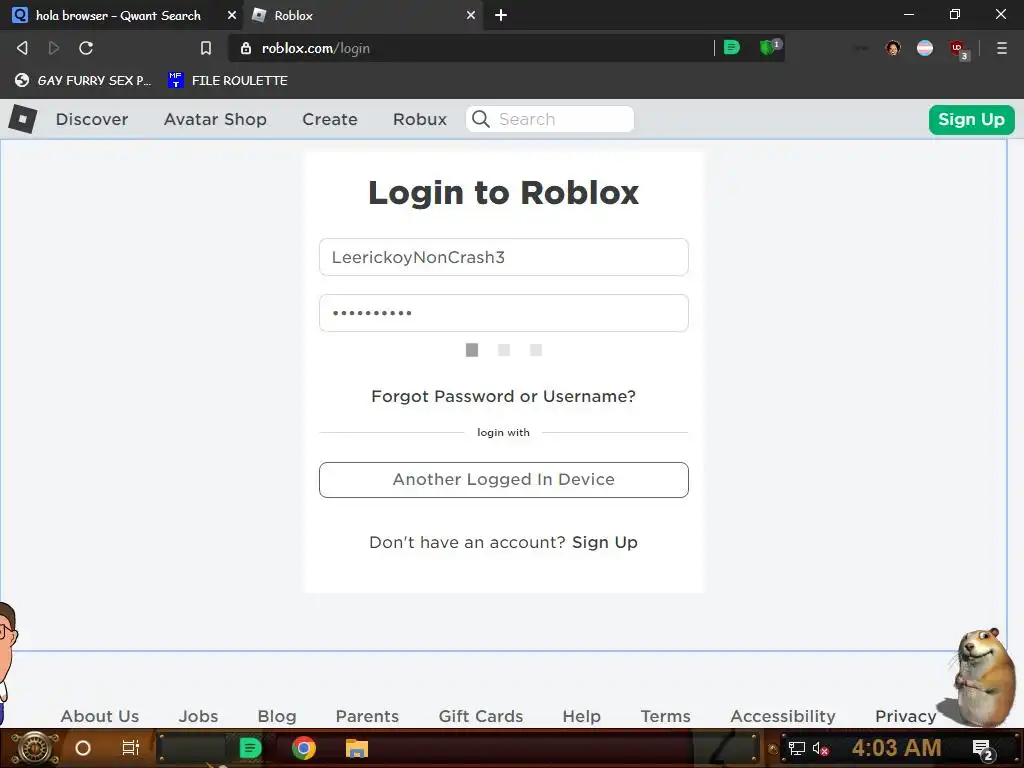This screenshot has height=768, width=1024.
Task: Open Create in Roblox navigation
Action: coord(330,119)
